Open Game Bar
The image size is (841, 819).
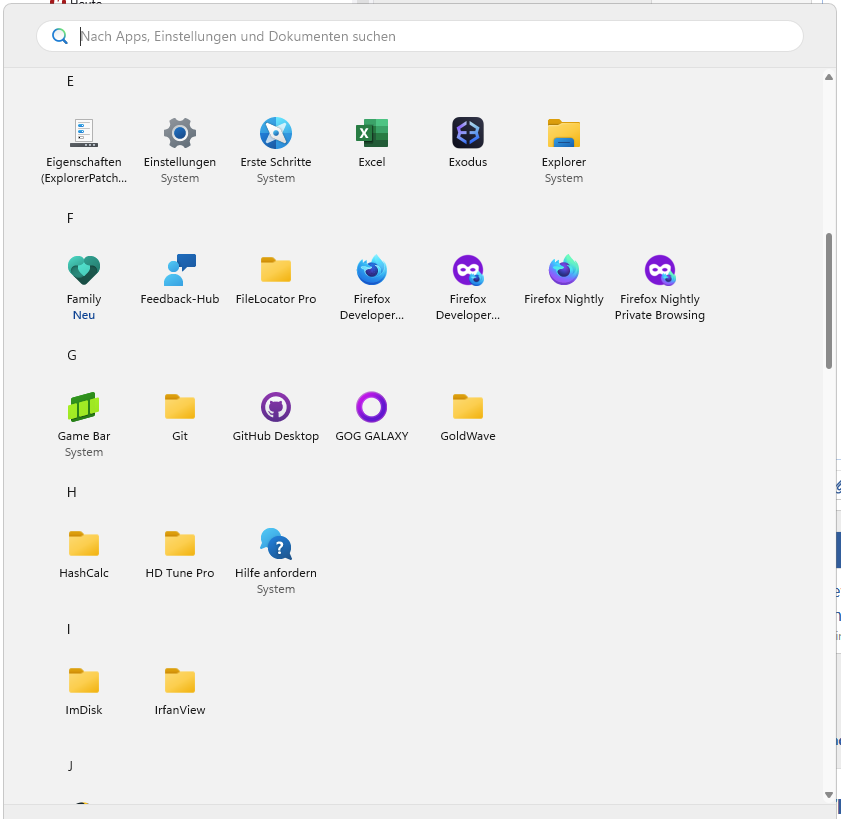click(84, 424)
